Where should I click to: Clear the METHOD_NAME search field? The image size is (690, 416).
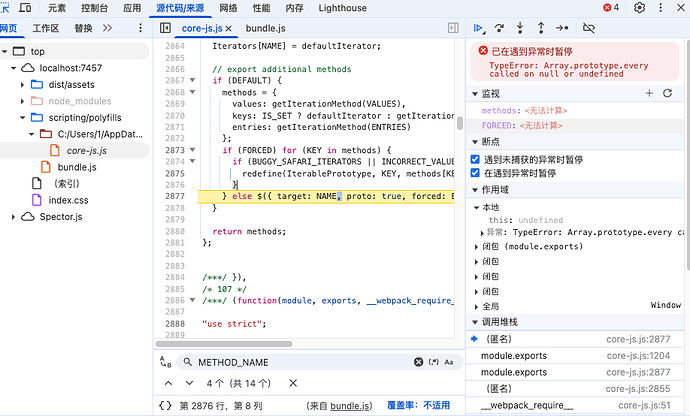tap(418, 362)
